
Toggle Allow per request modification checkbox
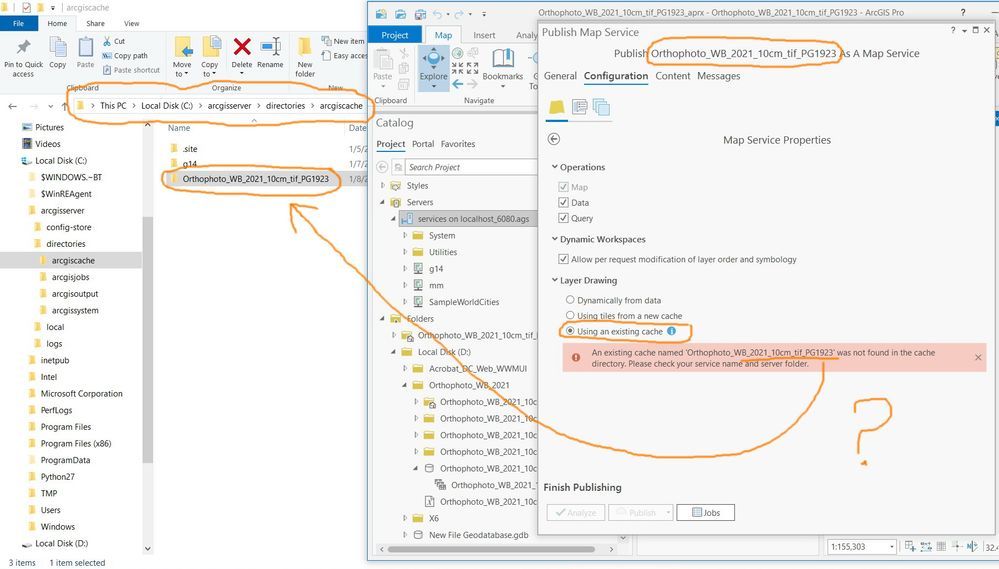(563, 259)
